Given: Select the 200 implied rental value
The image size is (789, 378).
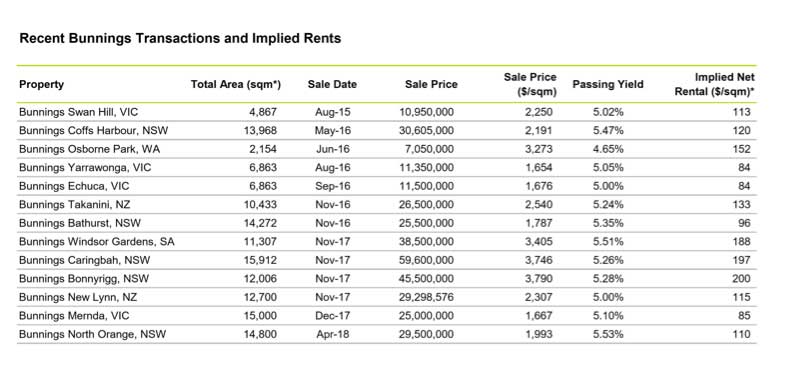Looking at the screenshot, I should [x=741, y=278].
